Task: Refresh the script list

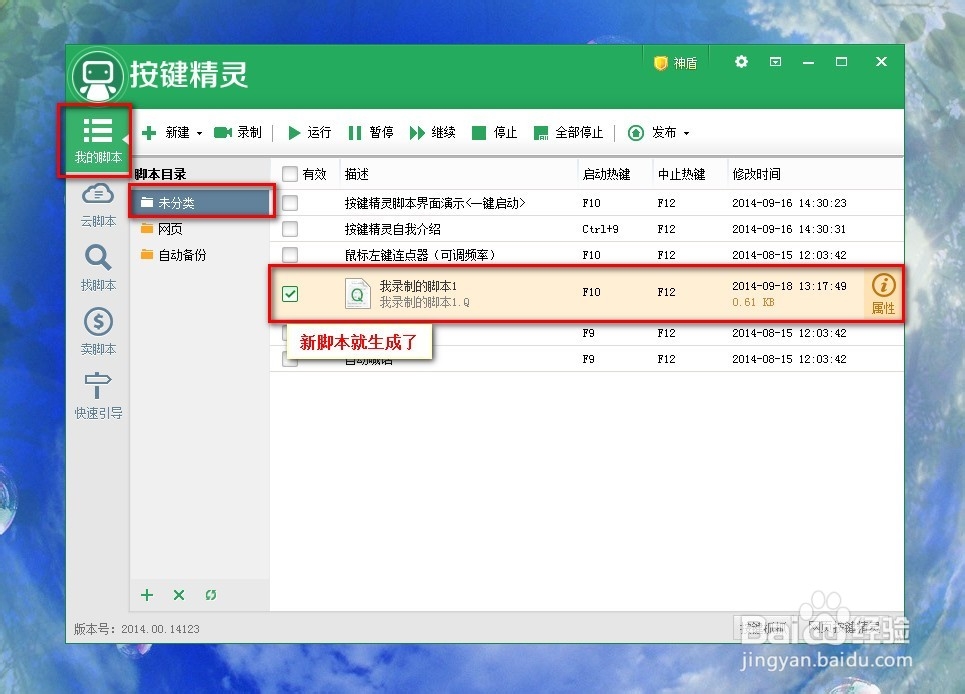Action: (210, 594)
